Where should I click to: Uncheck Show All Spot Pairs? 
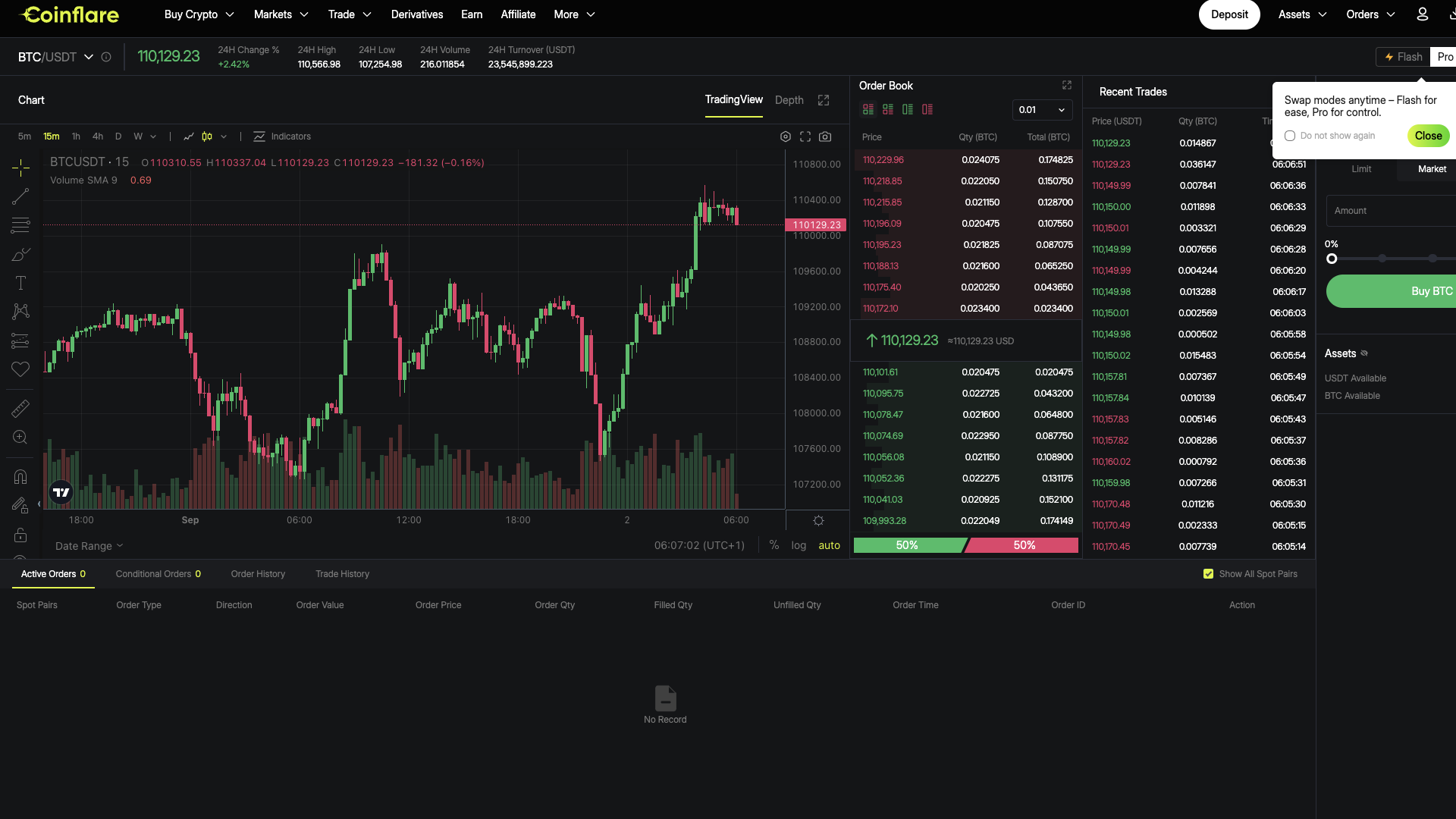(x=1208, y=574)
